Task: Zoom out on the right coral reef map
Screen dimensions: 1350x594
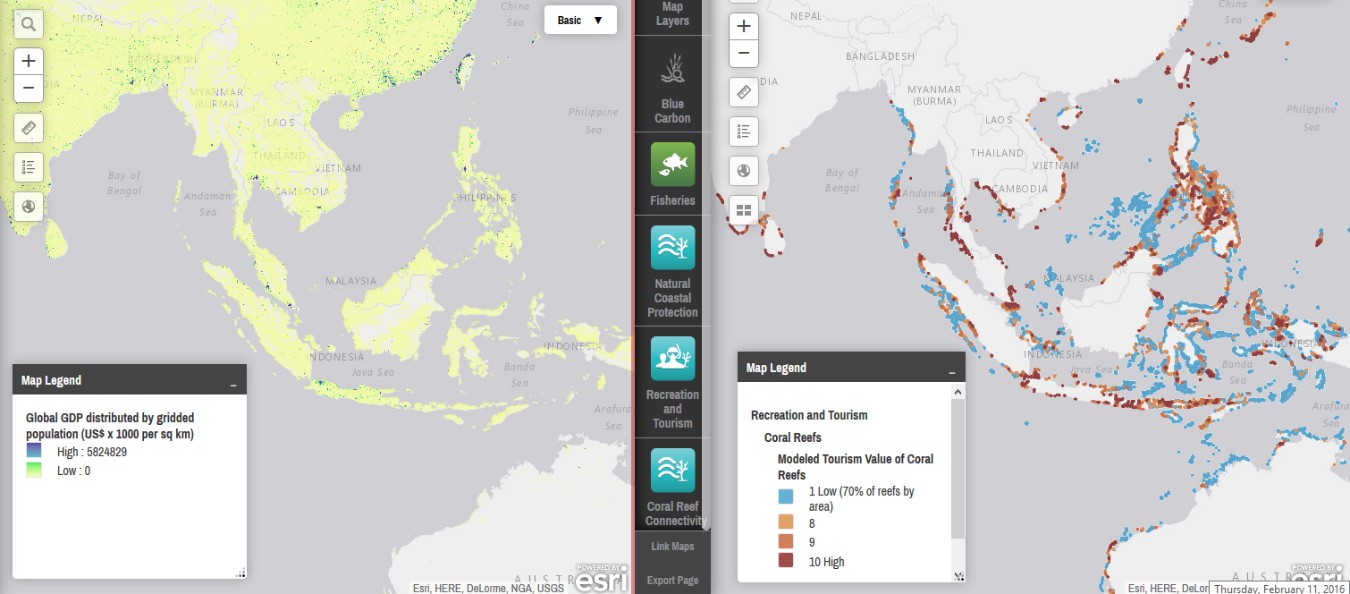Action: tap(743, 54)
